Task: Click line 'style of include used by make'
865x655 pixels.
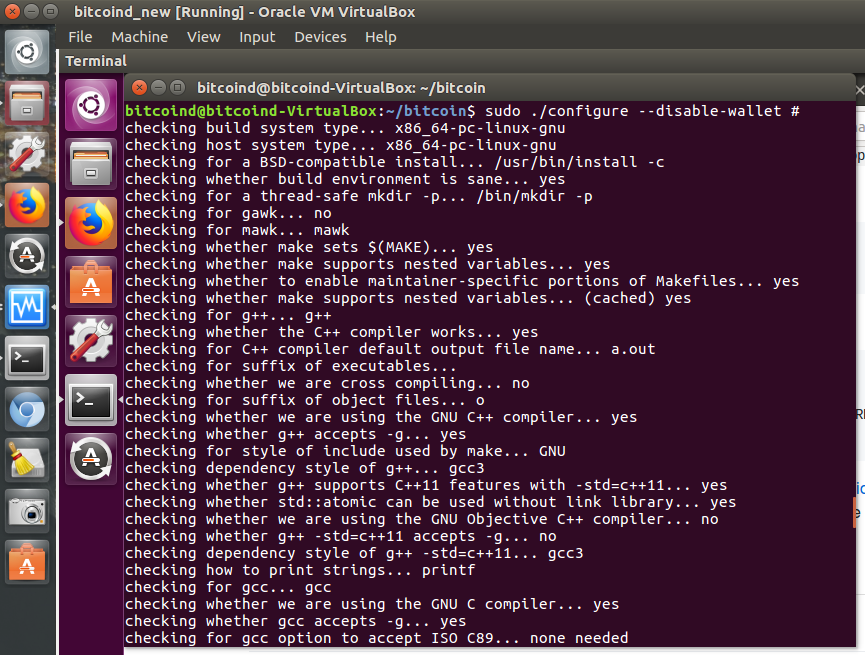Action: pos(345,451)
